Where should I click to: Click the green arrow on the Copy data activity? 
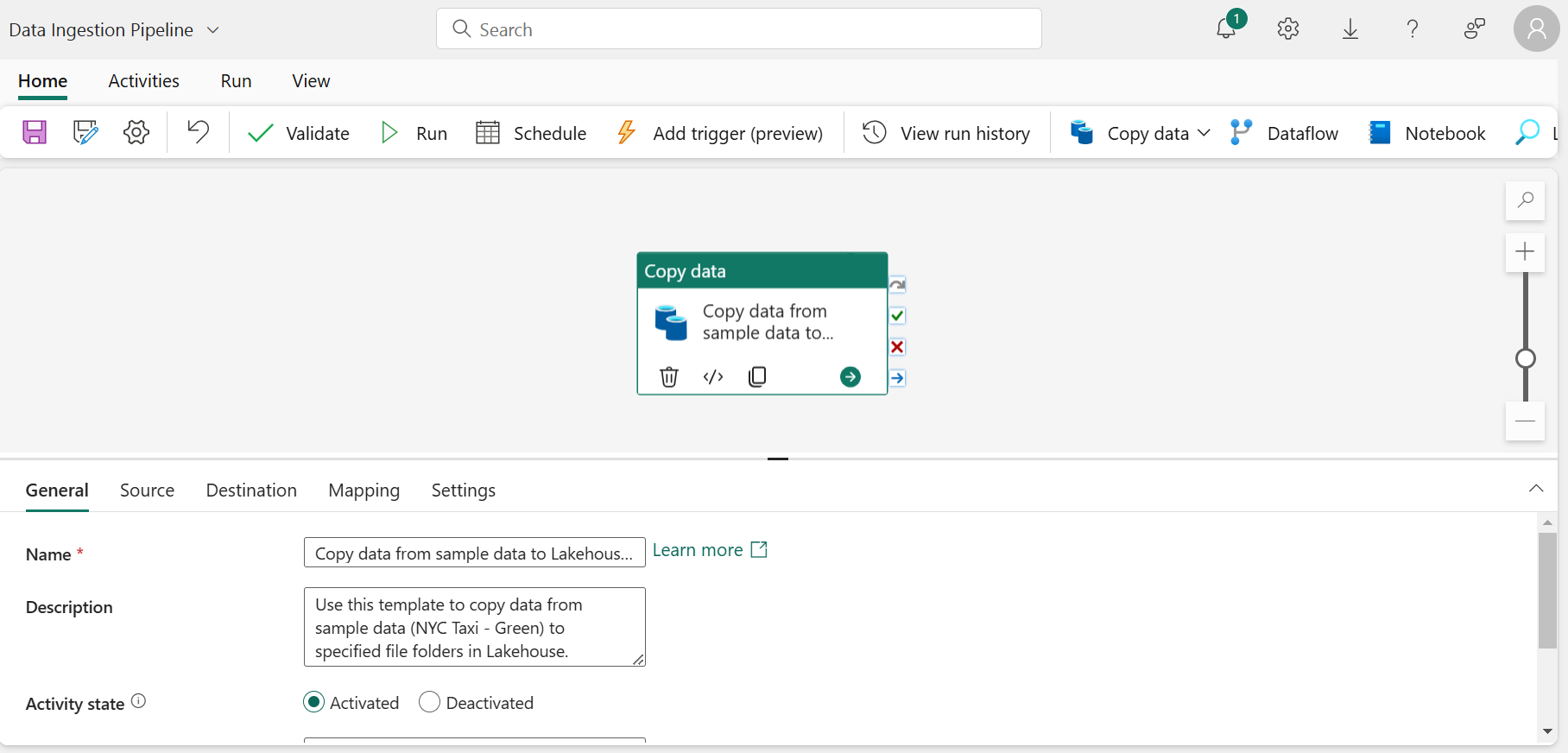850,376
